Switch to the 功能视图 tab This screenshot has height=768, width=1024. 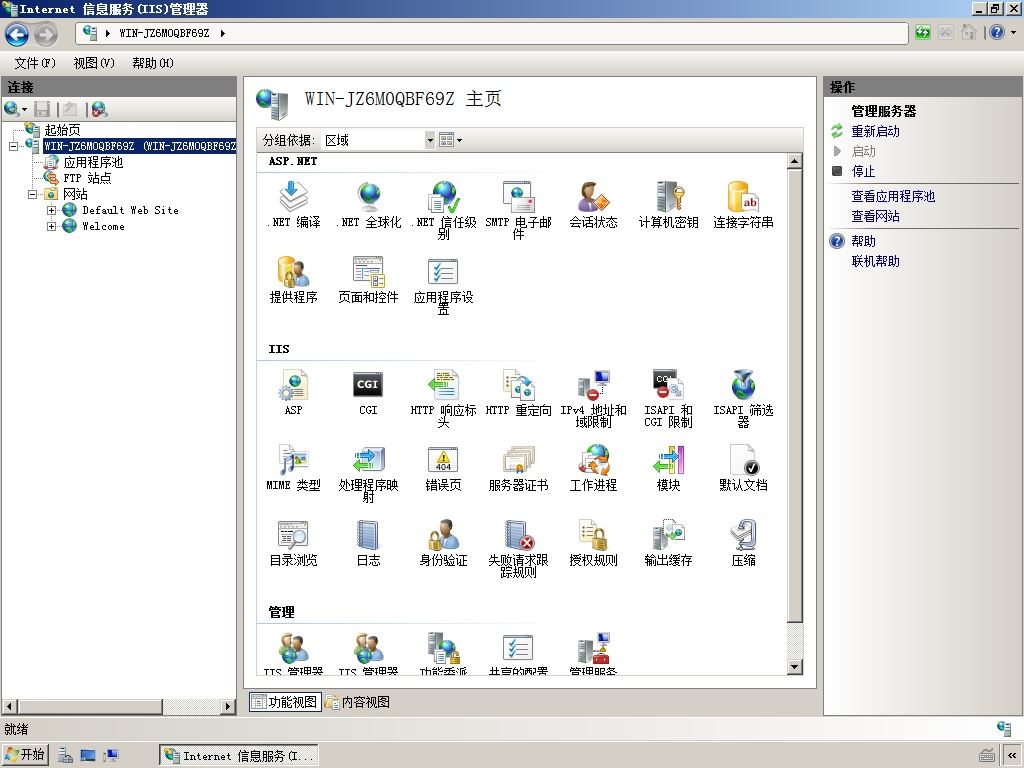(285, 702)
